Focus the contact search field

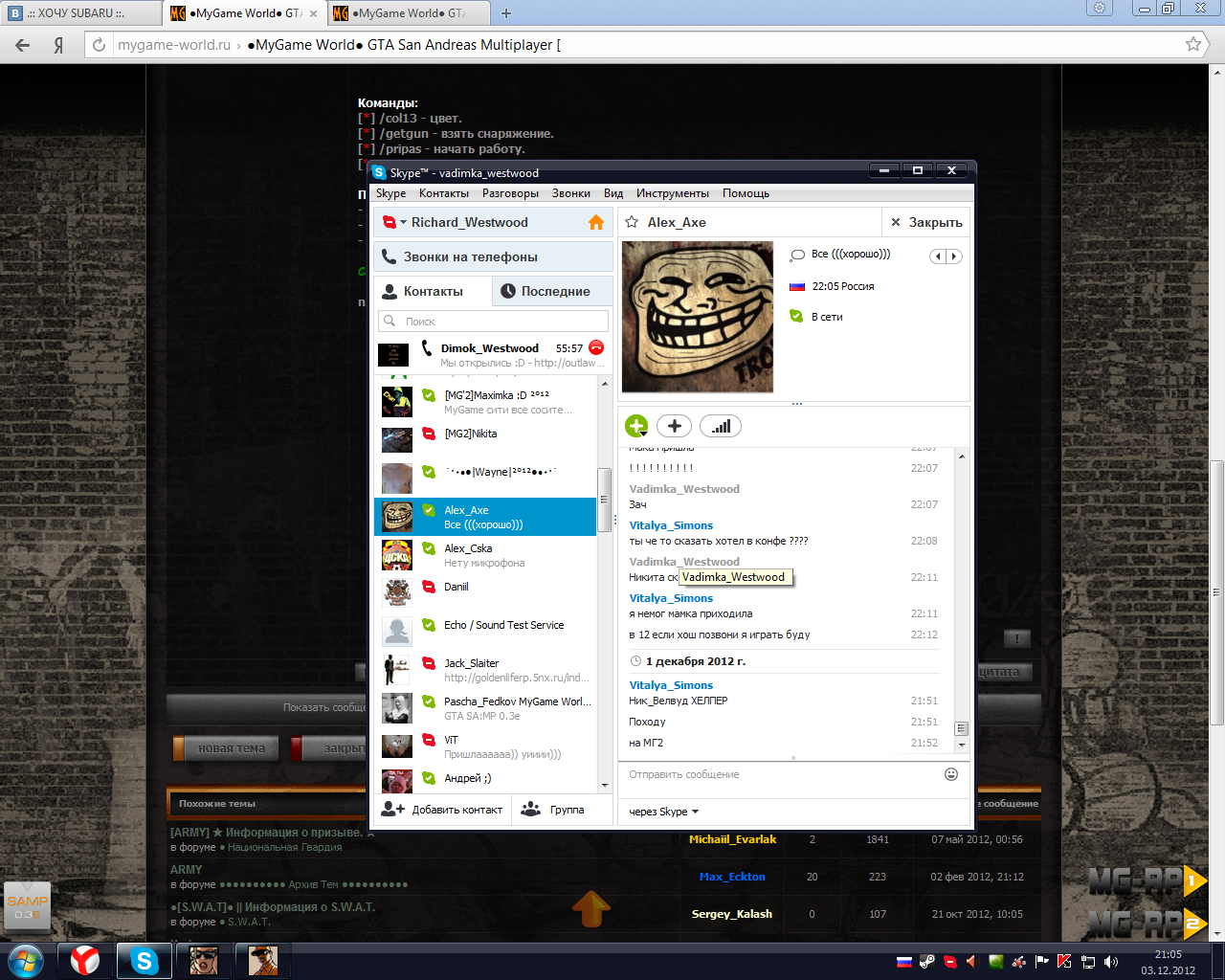(x=493, y=321)
